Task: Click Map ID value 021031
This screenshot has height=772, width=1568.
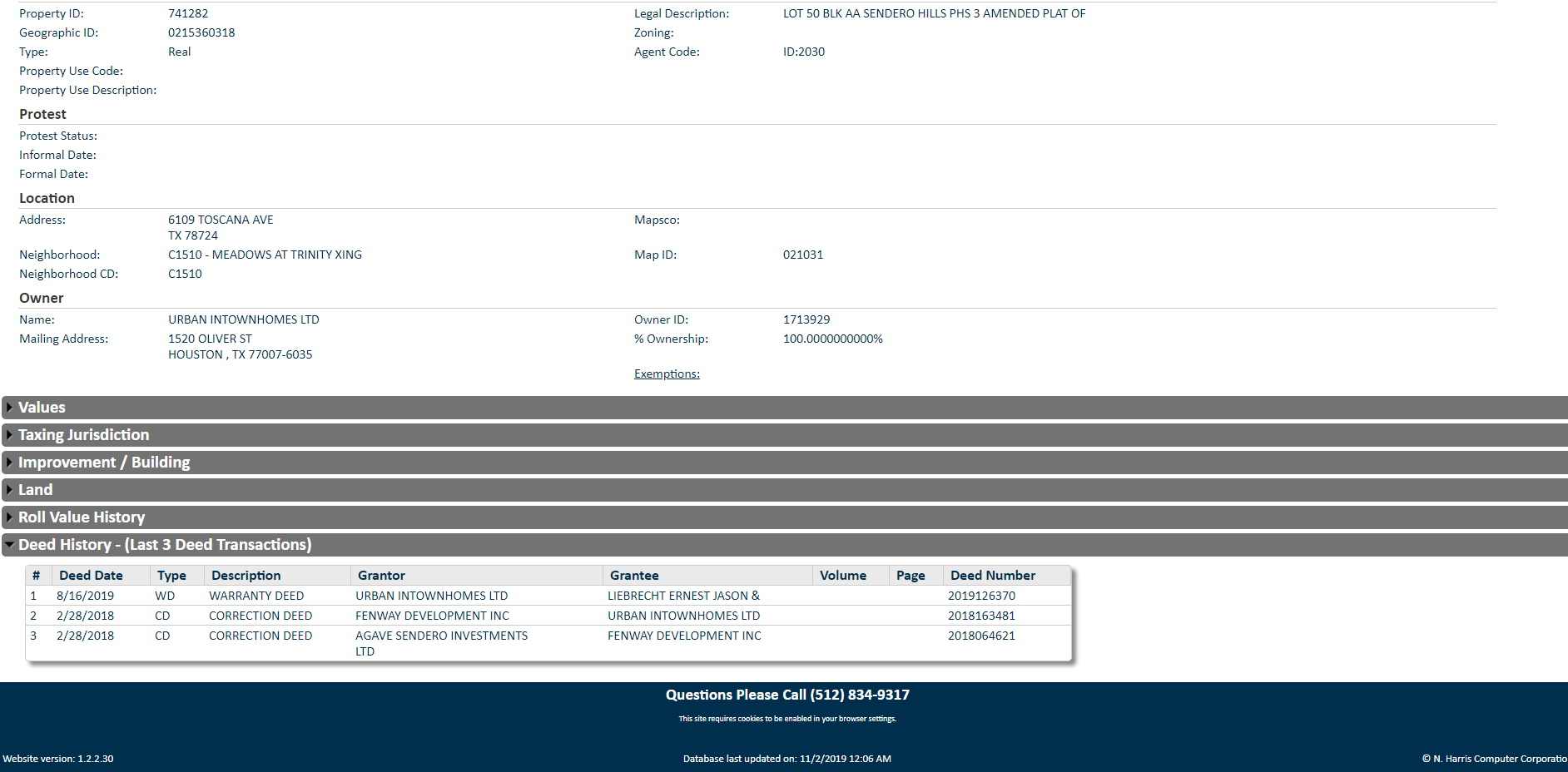Action: (x=803, y=255)
